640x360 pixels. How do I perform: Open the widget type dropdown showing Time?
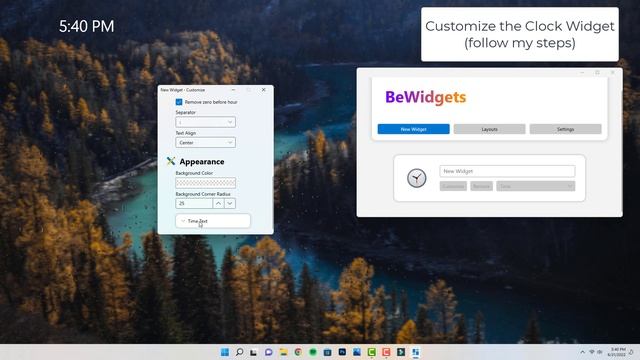pyautogui.click(x=536, y=186)
